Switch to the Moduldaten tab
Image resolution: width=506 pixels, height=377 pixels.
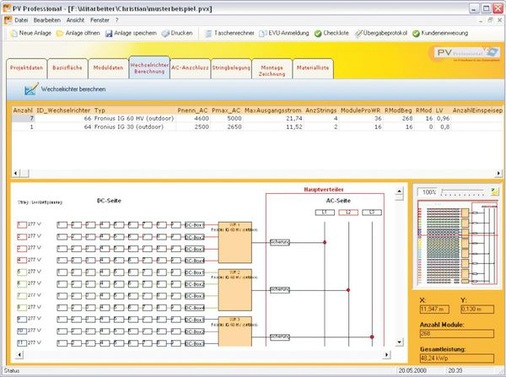pos(108,68)
